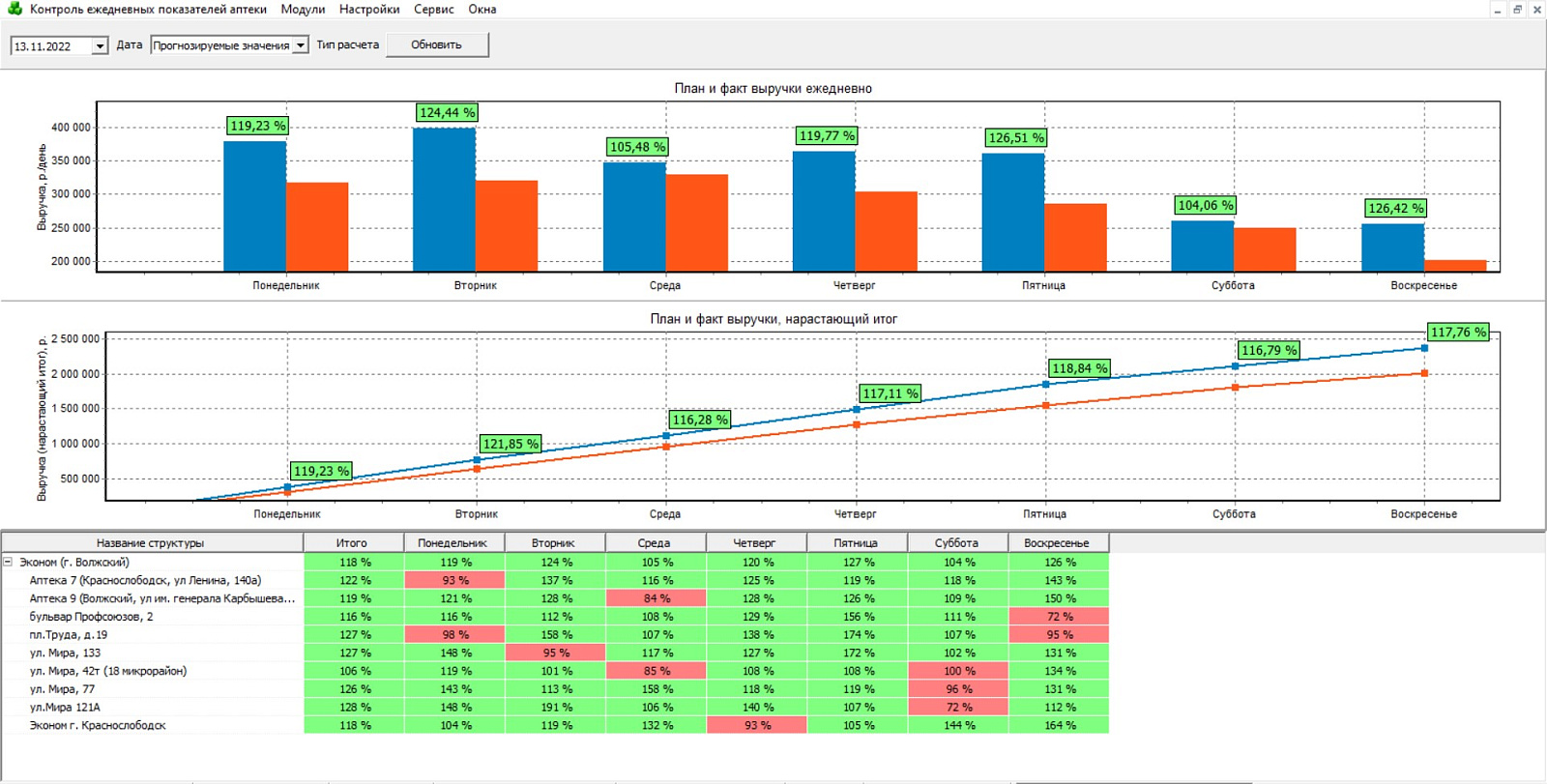Select the бульвар Профсоюзов, 2 row
This screenshot has height=784, width=1547.
555,616
